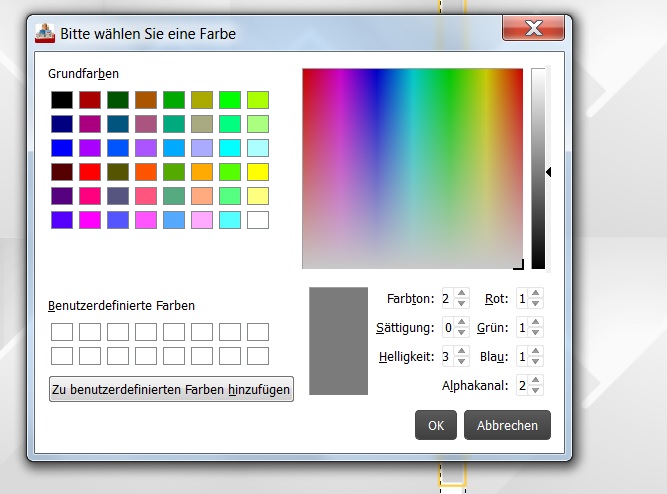Decrease the Grün value with down arrow
Viewport: 667px width, 494px height.
click(x=537, y=332)
